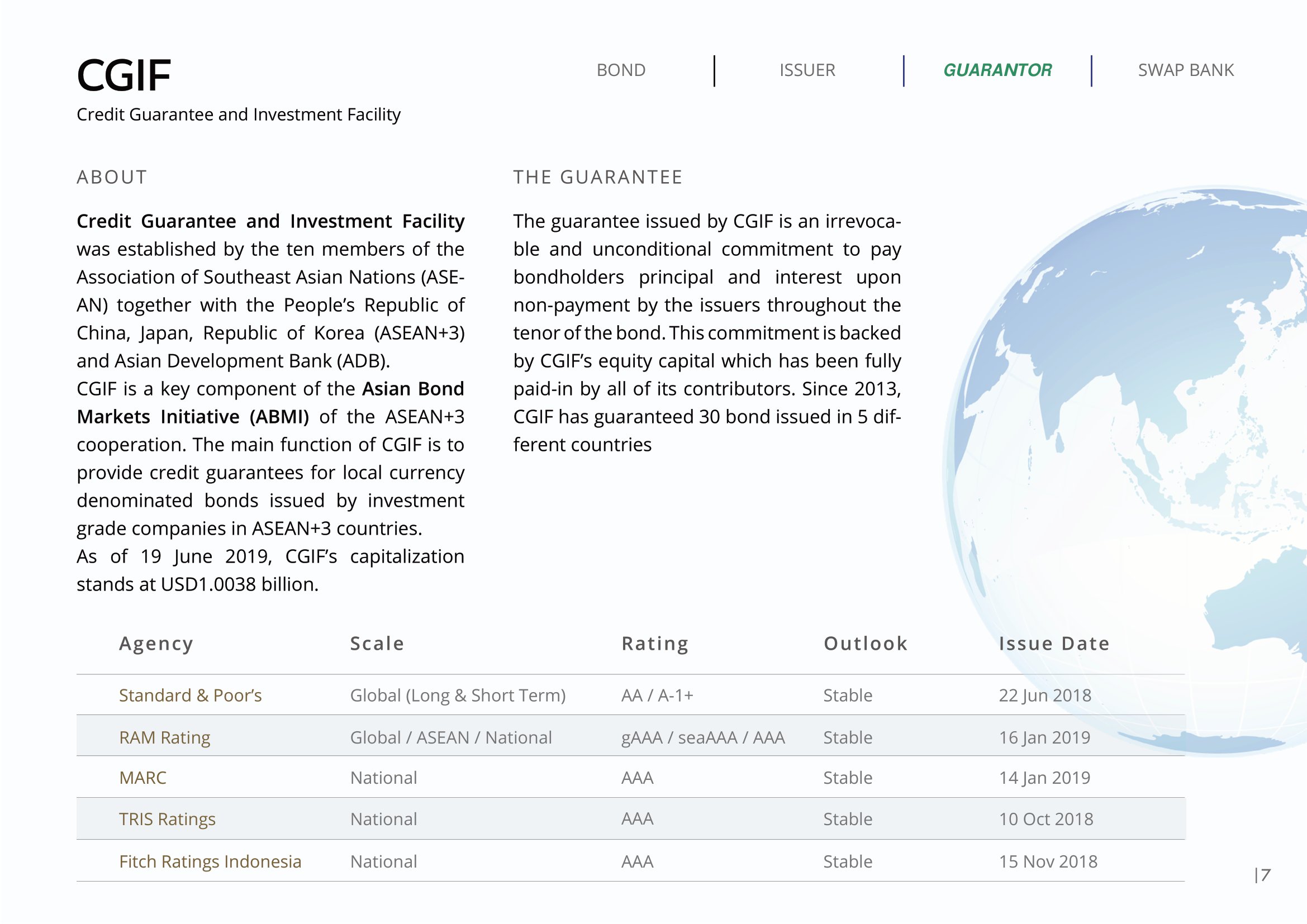Image resolution: width=1307 pixels, height=924 pixels.
Task: Click the Outlook column header
Action: [865, 644]
